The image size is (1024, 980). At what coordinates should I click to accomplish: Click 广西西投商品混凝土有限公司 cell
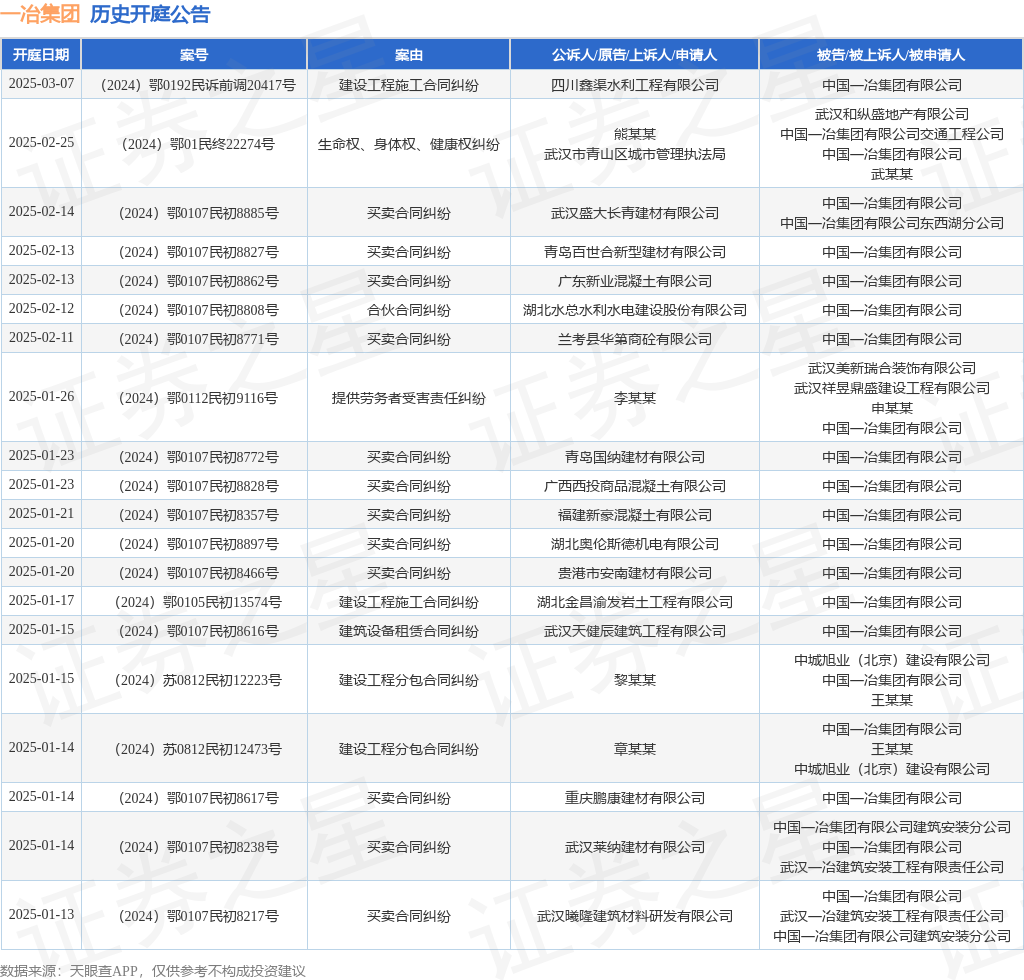634,486
